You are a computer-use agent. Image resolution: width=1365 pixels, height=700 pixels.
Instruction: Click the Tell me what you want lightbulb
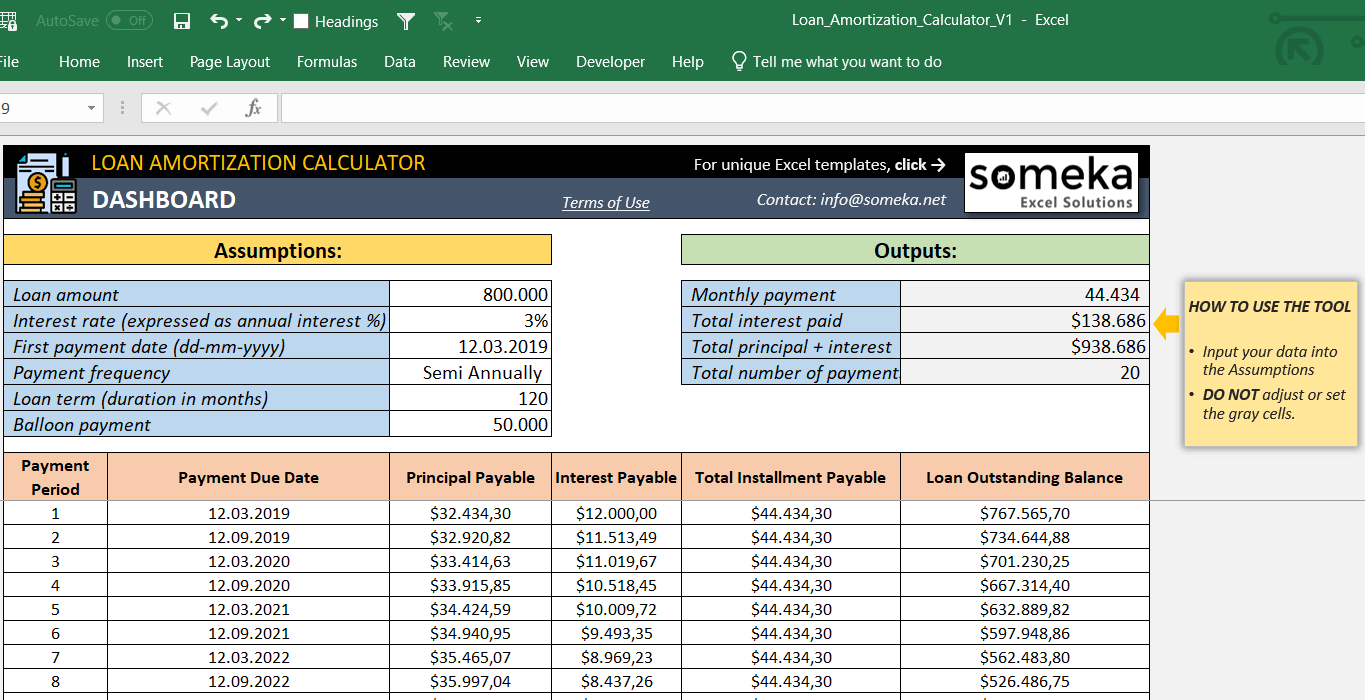coord(739,62)
